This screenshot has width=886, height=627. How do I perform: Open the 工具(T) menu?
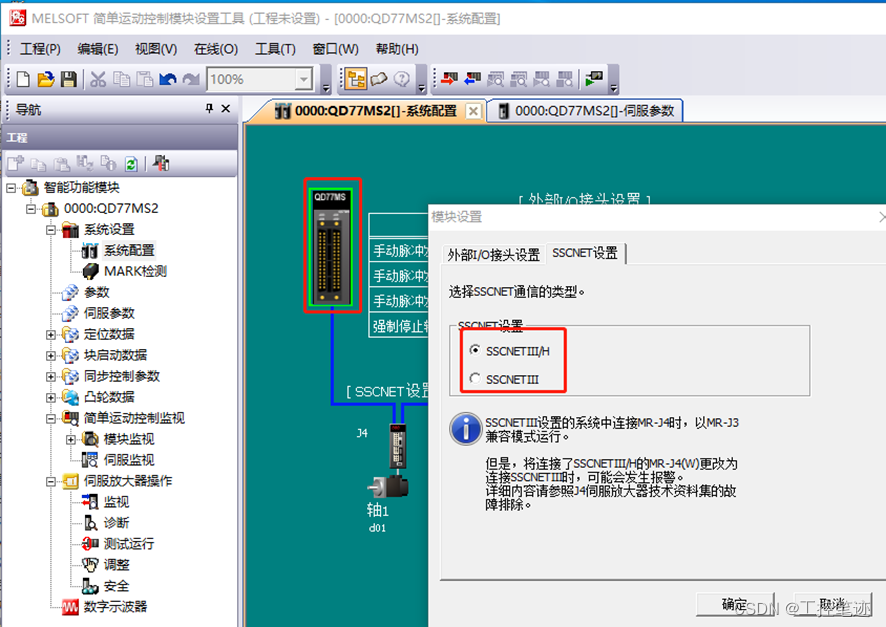coord(275,49)
